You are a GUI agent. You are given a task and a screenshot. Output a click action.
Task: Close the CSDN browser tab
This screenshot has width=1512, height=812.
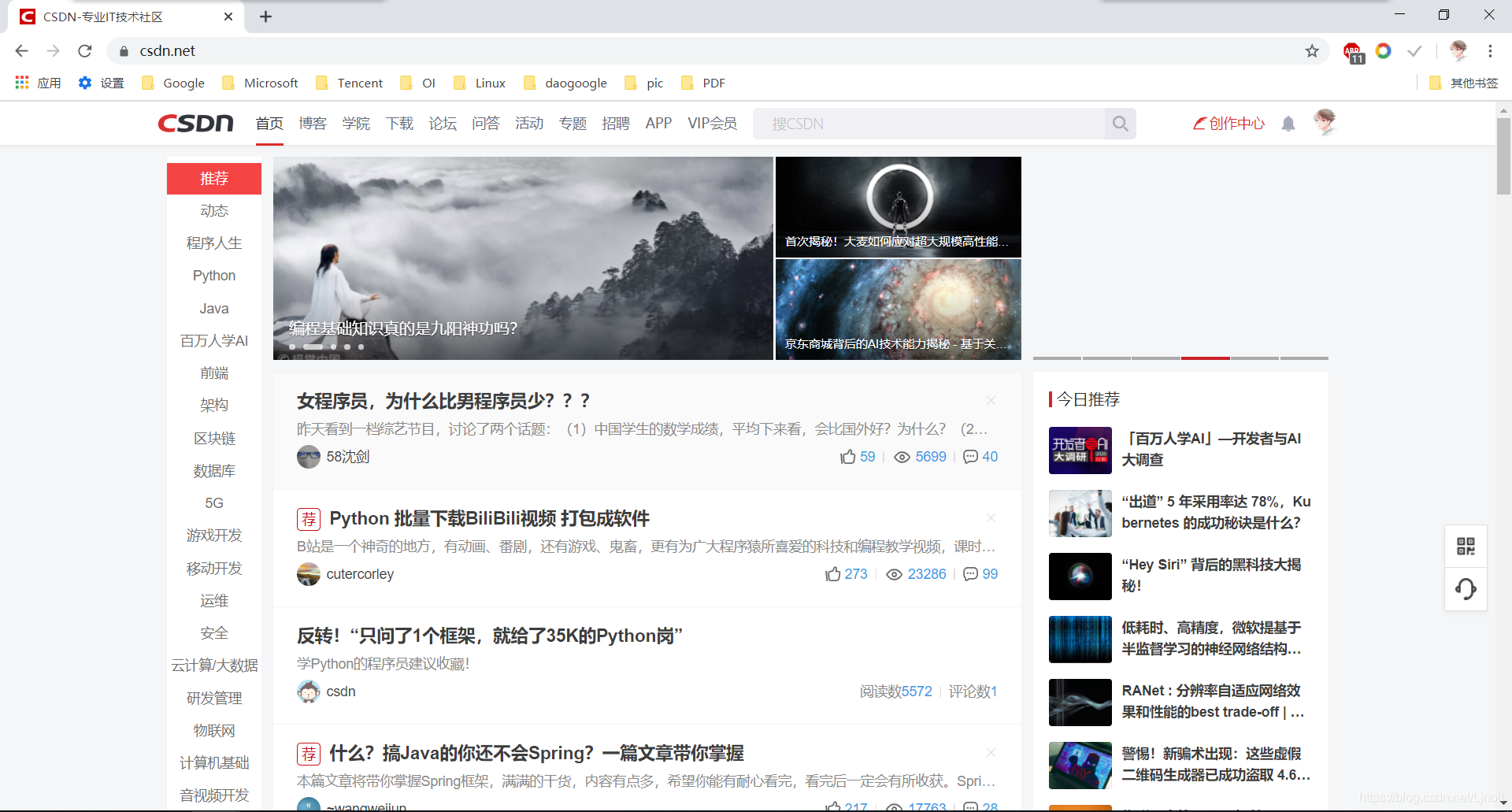(228, 17)
